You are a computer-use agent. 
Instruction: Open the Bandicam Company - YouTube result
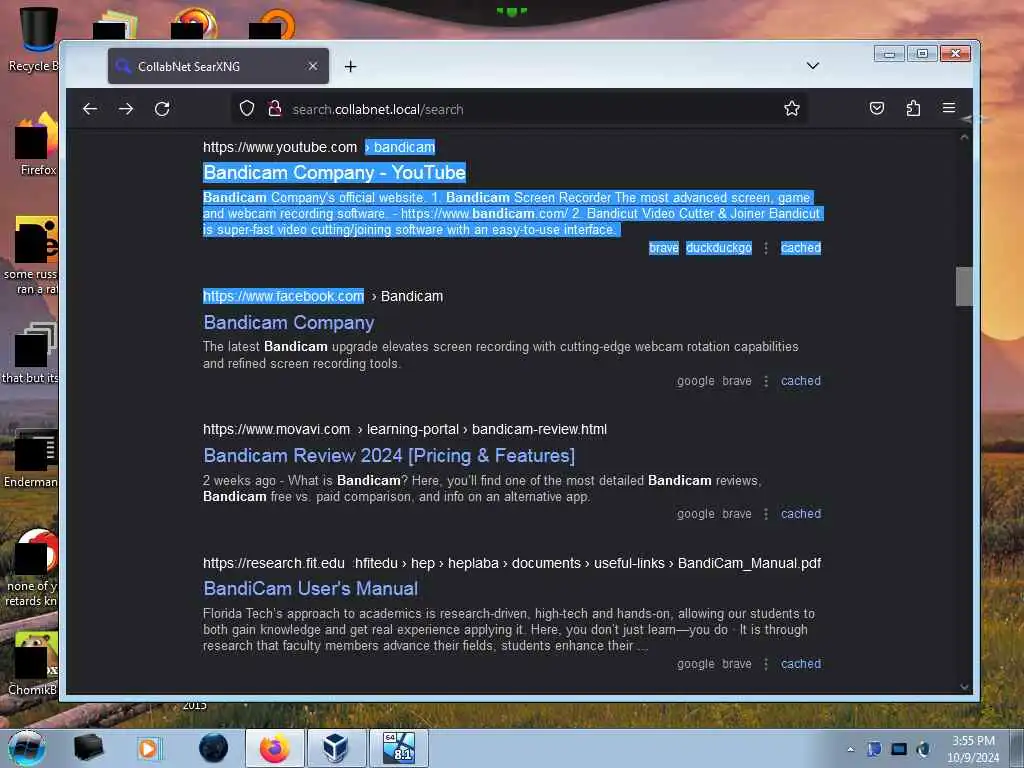coord(334,172)
